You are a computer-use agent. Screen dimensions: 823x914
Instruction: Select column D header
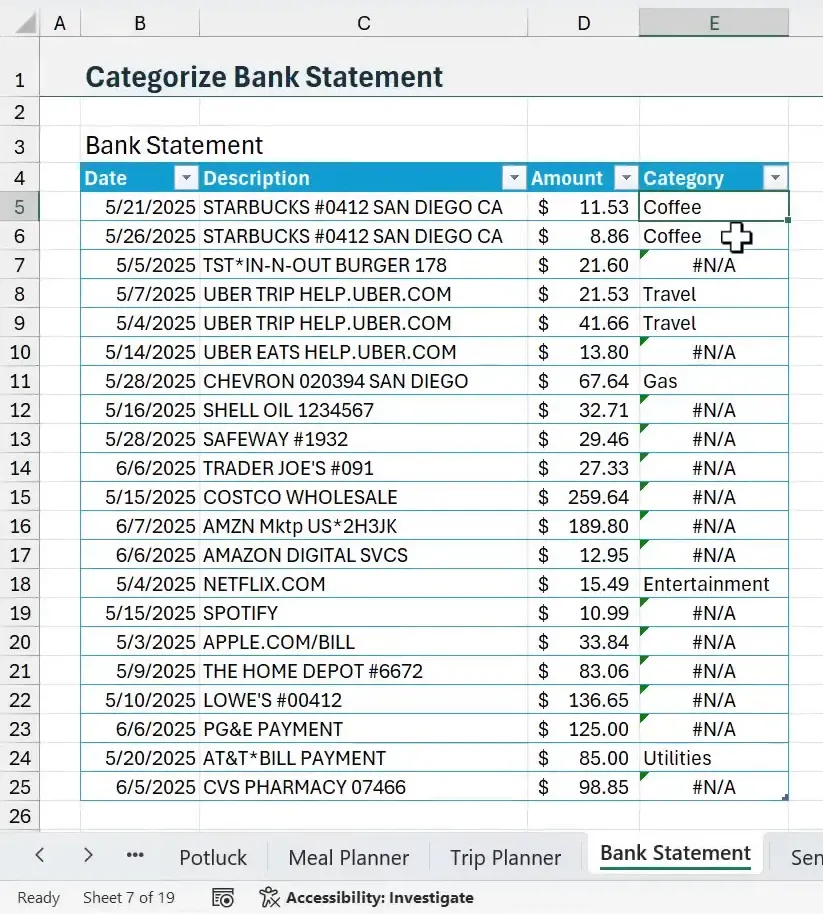[x=583, y=23]
